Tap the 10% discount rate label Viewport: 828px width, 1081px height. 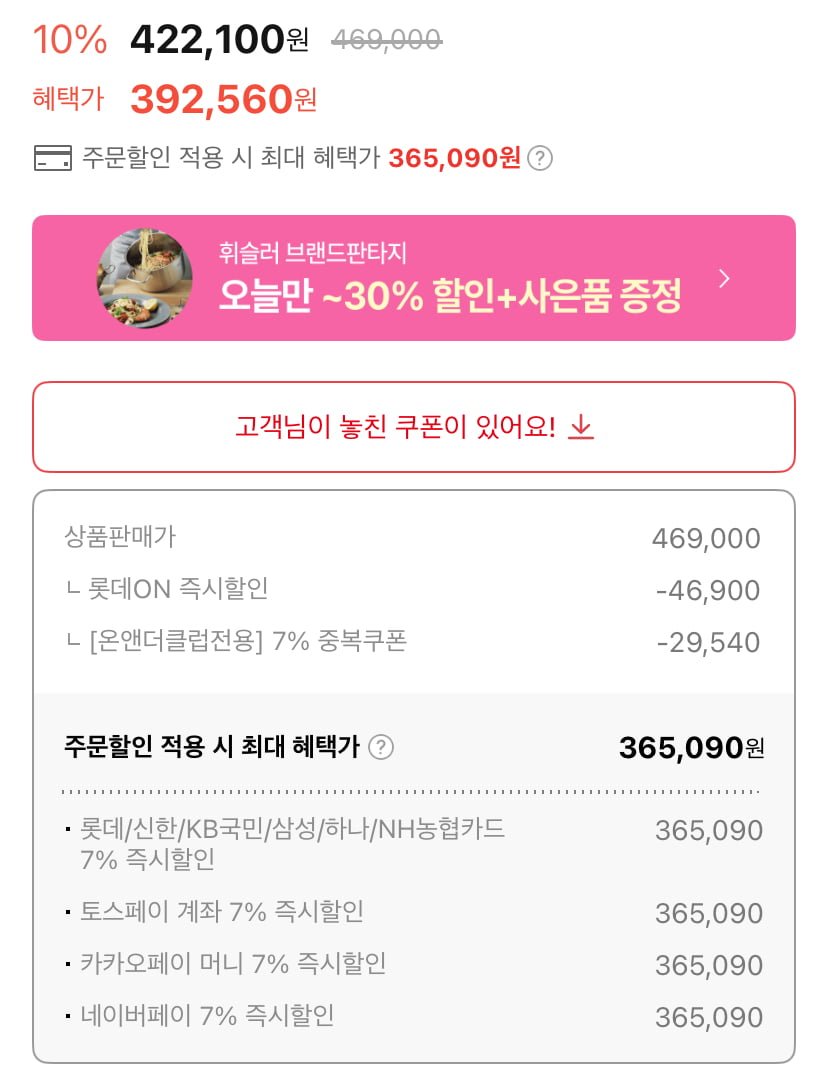(69, 39)
